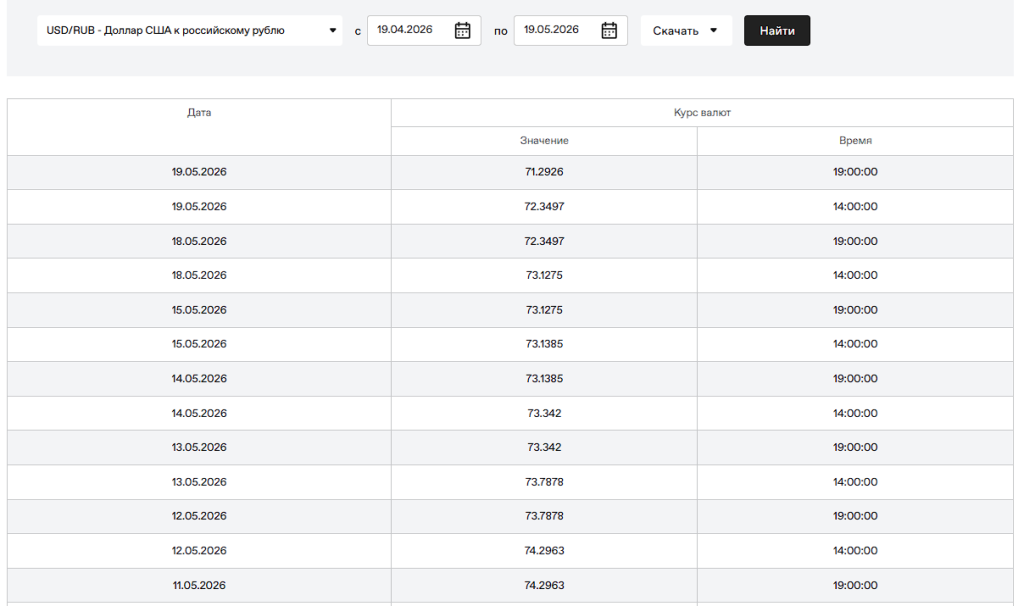Click date 14.05.2026 in the 19:00:00 row
1024x606 pixels.
click(x=199, y=378)
